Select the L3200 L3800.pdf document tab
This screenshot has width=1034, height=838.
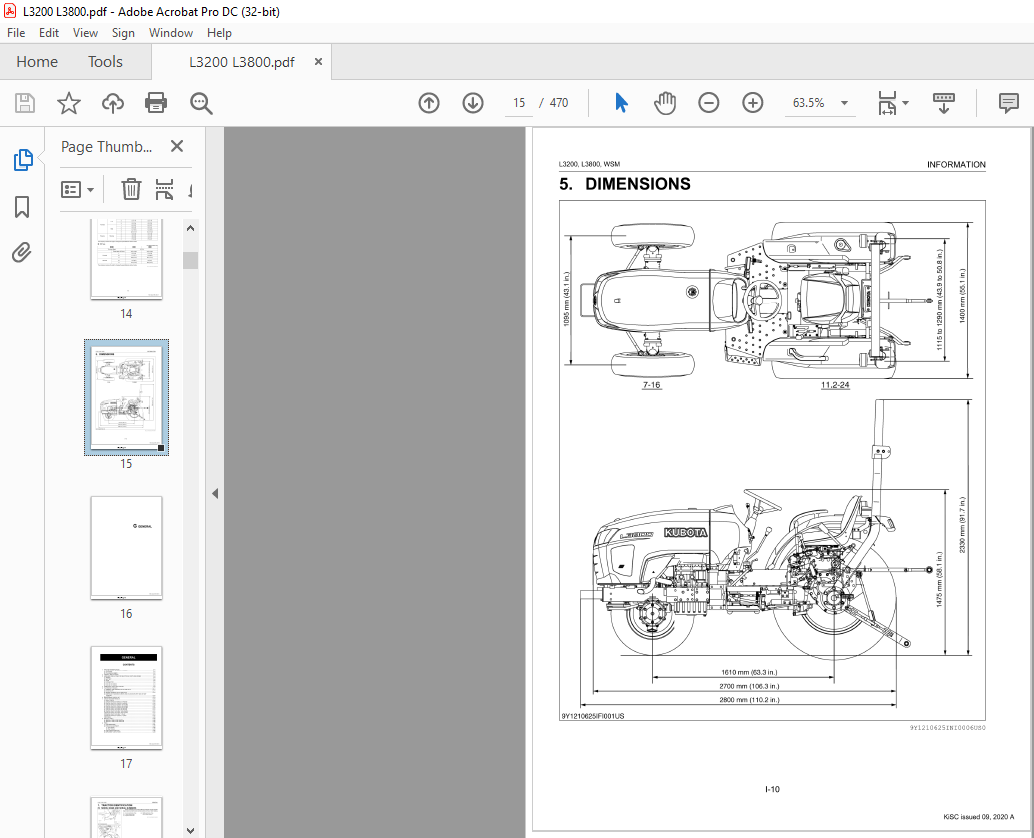[x=241, y=62]
